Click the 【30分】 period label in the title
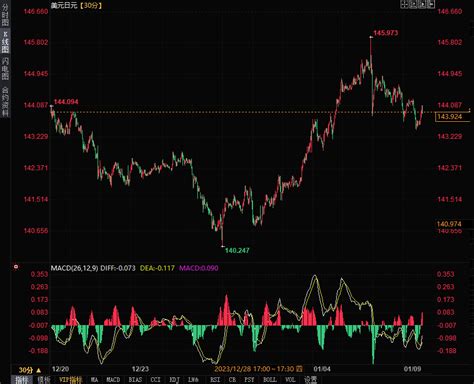Screen dimensions: 474x384 pos(91,5)
